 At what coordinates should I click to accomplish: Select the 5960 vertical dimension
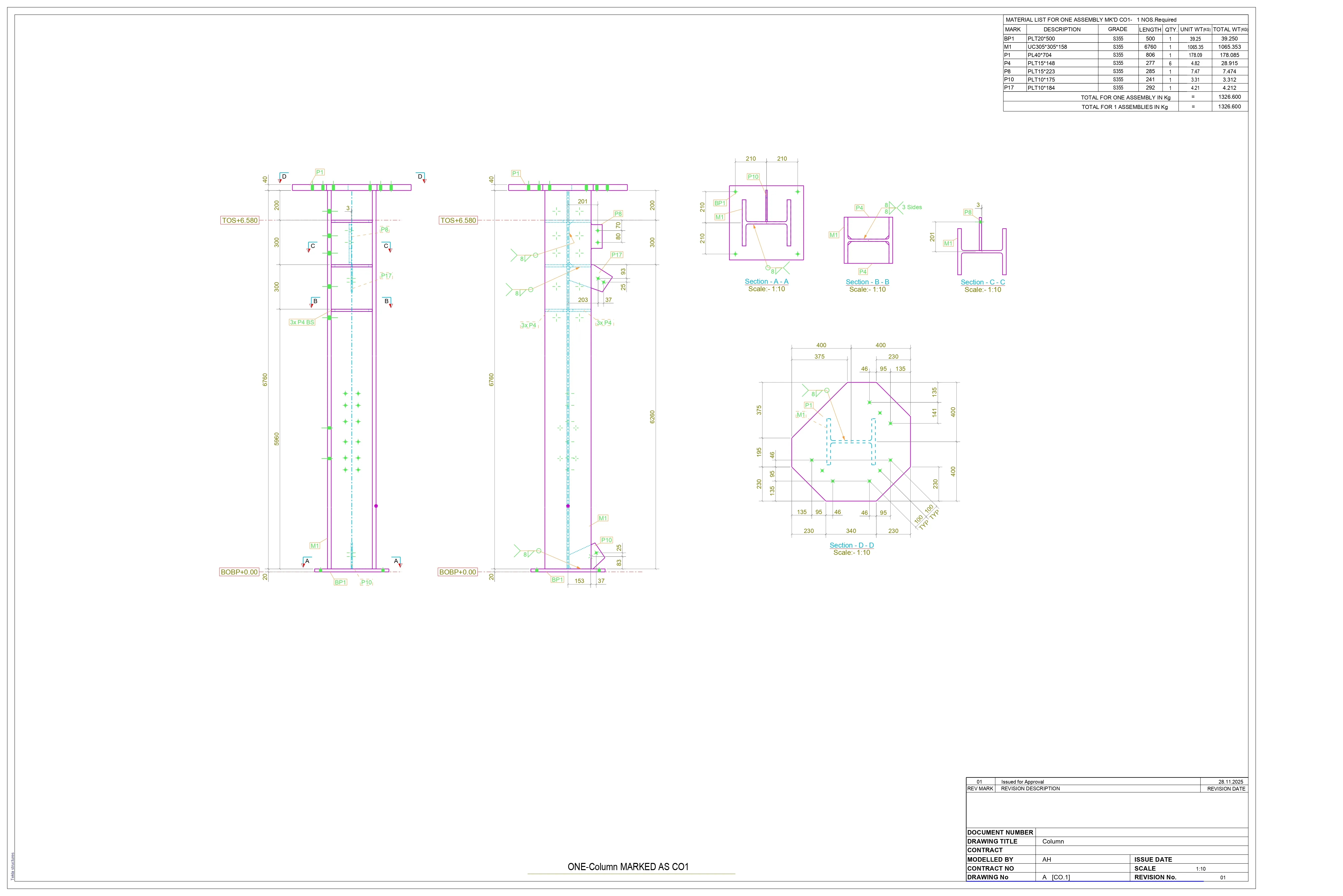tap(277, 439)
